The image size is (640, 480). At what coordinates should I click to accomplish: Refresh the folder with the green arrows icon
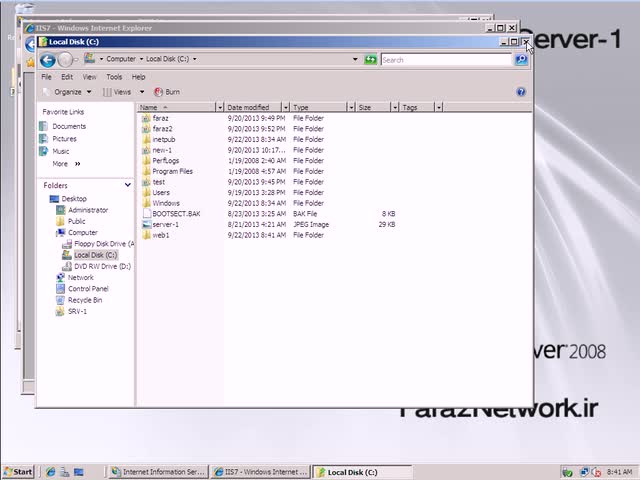coord(370,60)
